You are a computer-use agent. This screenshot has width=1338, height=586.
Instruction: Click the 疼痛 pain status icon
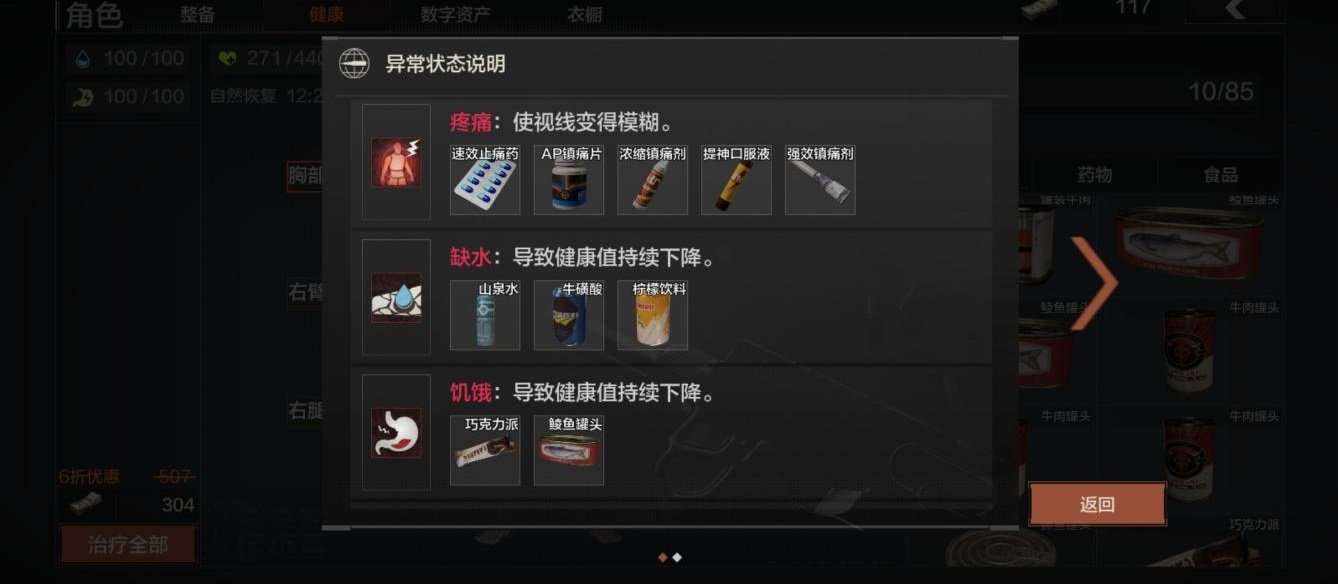tap(396, 162)
